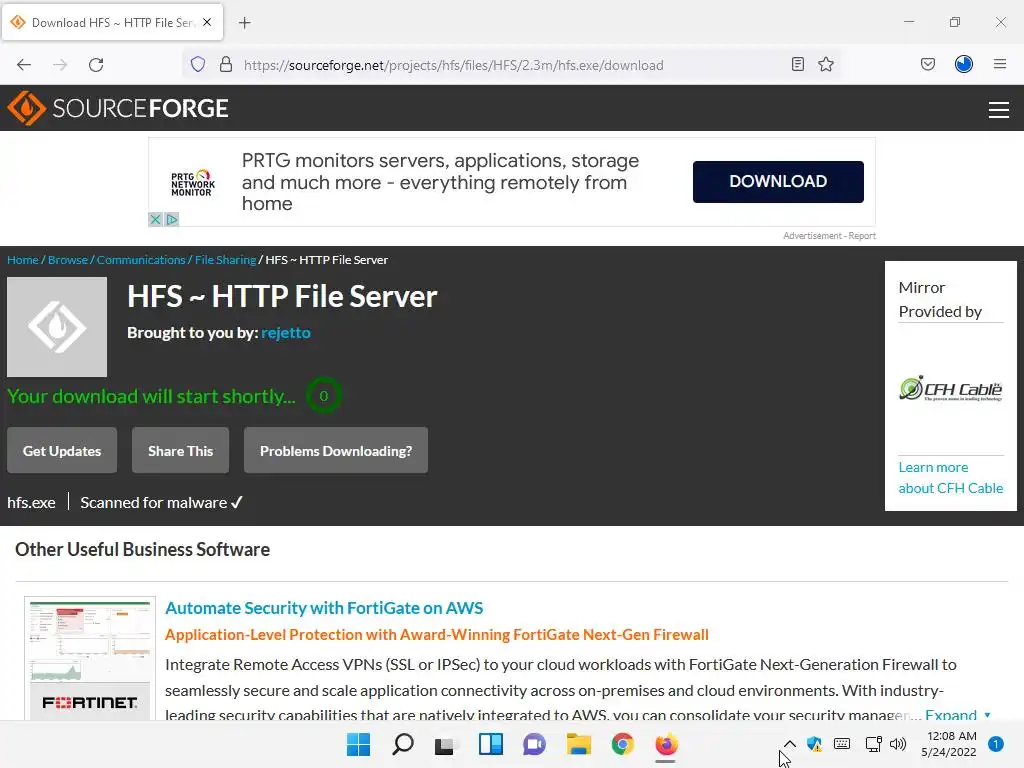Click the Application-Level Protection subtitle
The width and height of the screenshot is (1024, 768).
click(x=436, y=635)
